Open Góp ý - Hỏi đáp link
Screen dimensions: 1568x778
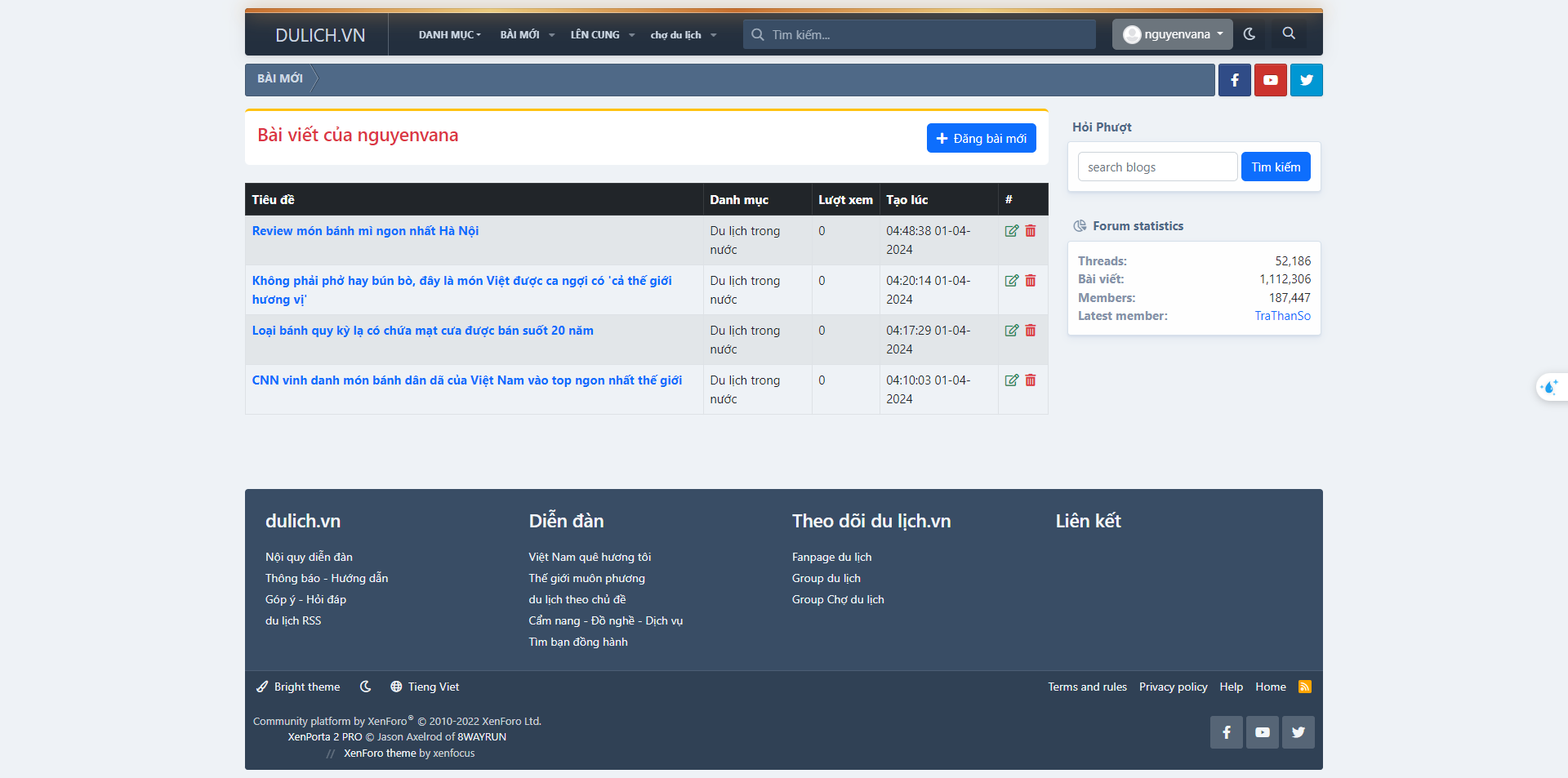pos(305,599)
